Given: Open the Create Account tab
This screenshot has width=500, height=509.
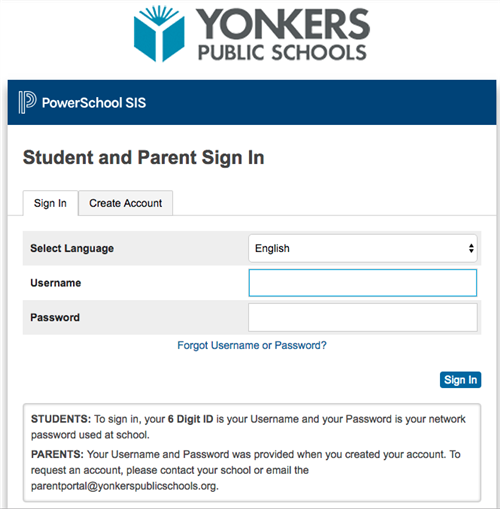Looking at the screenshot, I should (126, 203).
